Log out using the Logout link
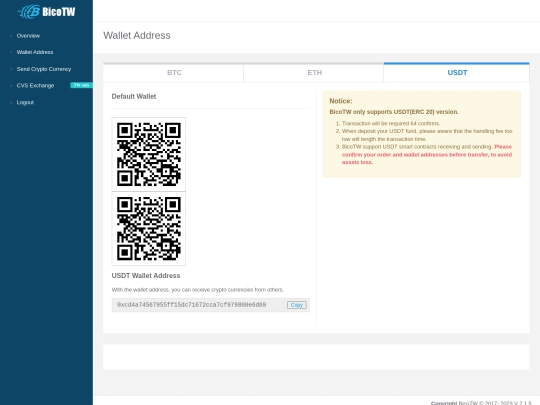Viewport: 540px width, 405px height. pos(25,103)
